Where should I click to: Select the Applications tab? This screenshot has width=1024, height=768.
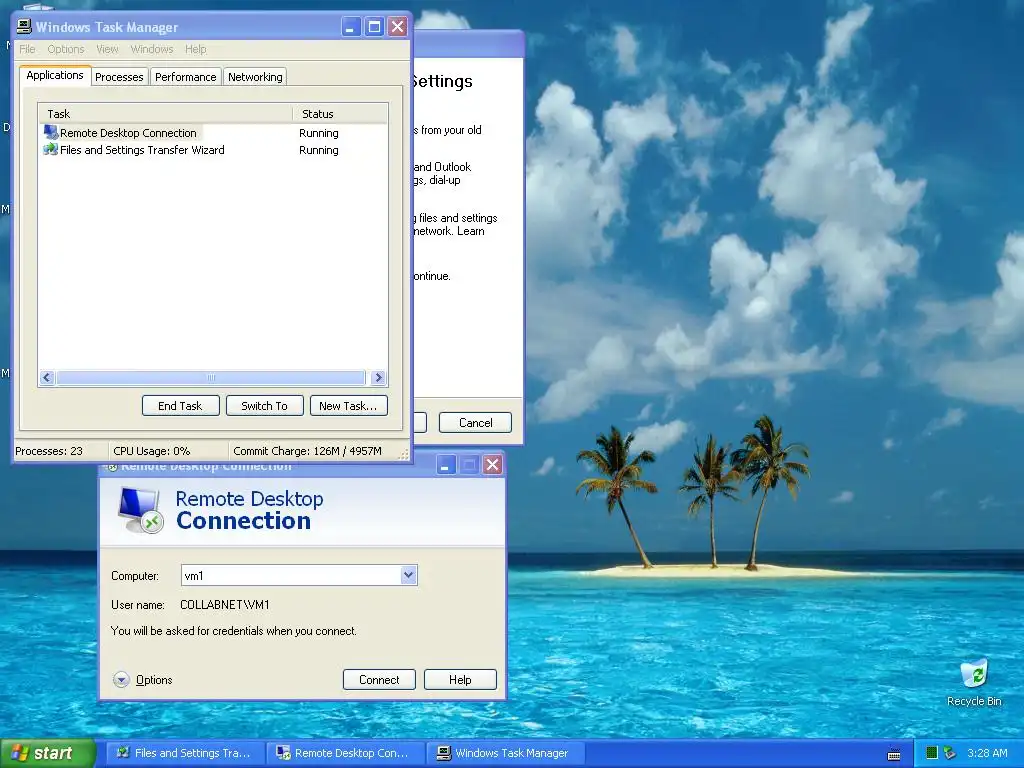click(55, 75)
